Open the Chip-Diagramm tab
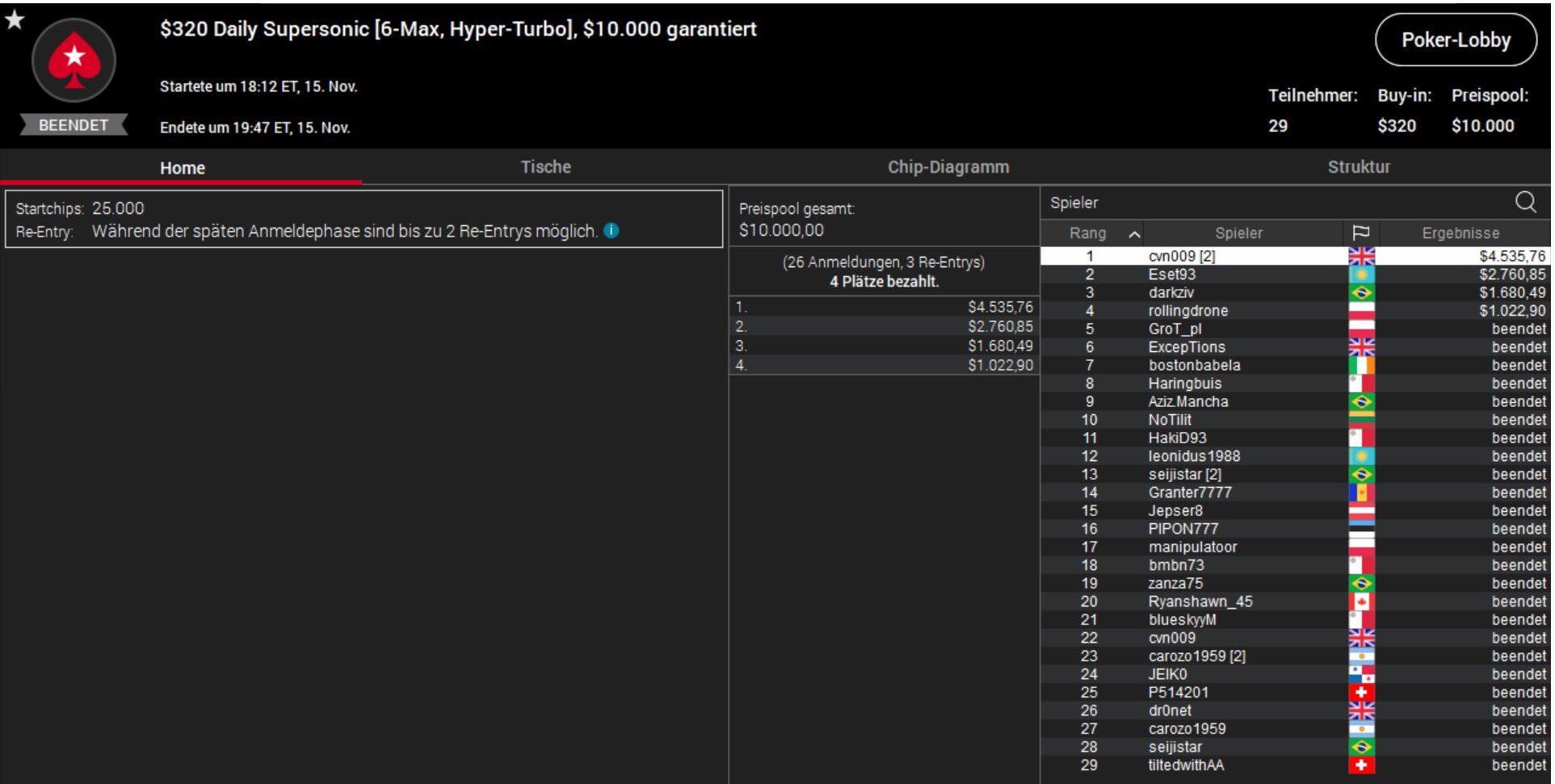The image size is (1555, 784). [x=948, y=167]
